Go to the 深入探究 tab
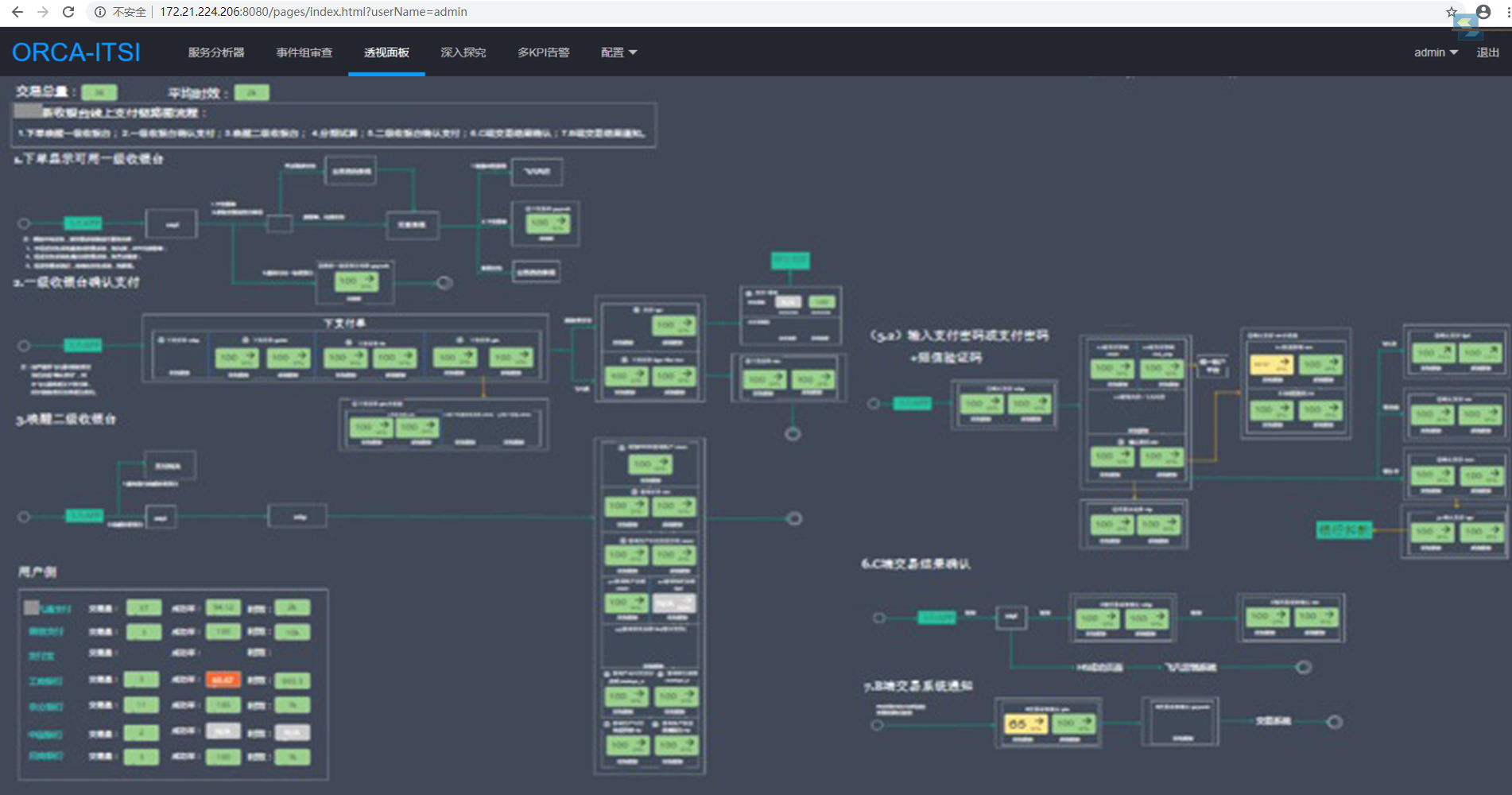Screen dimensions: 1512x795 [463, 52]
